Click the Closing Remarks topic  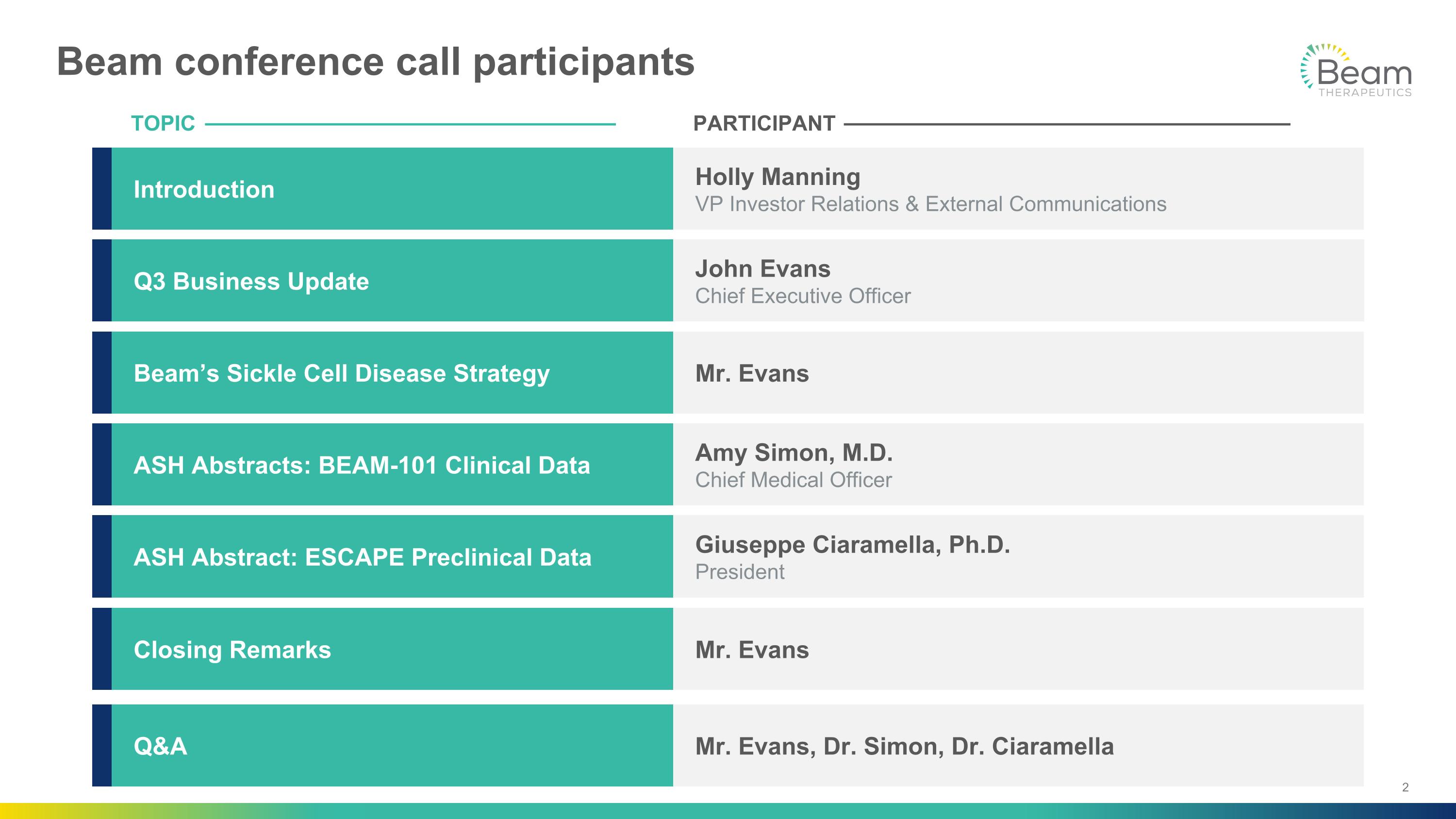(232, 650)
